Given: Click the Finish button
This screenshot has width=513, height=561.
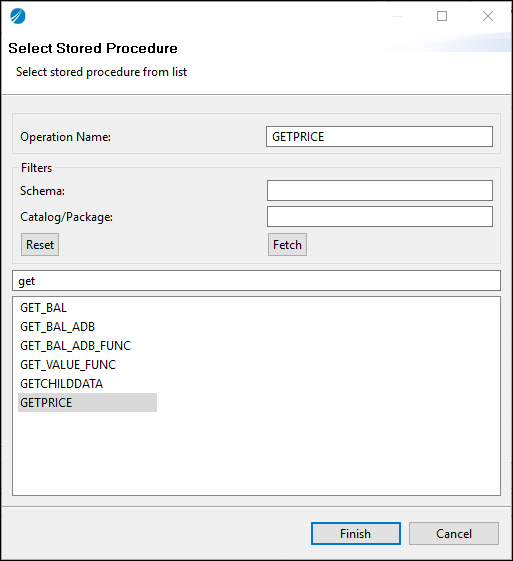Looking at the screenshot, I should click(356, 533).
